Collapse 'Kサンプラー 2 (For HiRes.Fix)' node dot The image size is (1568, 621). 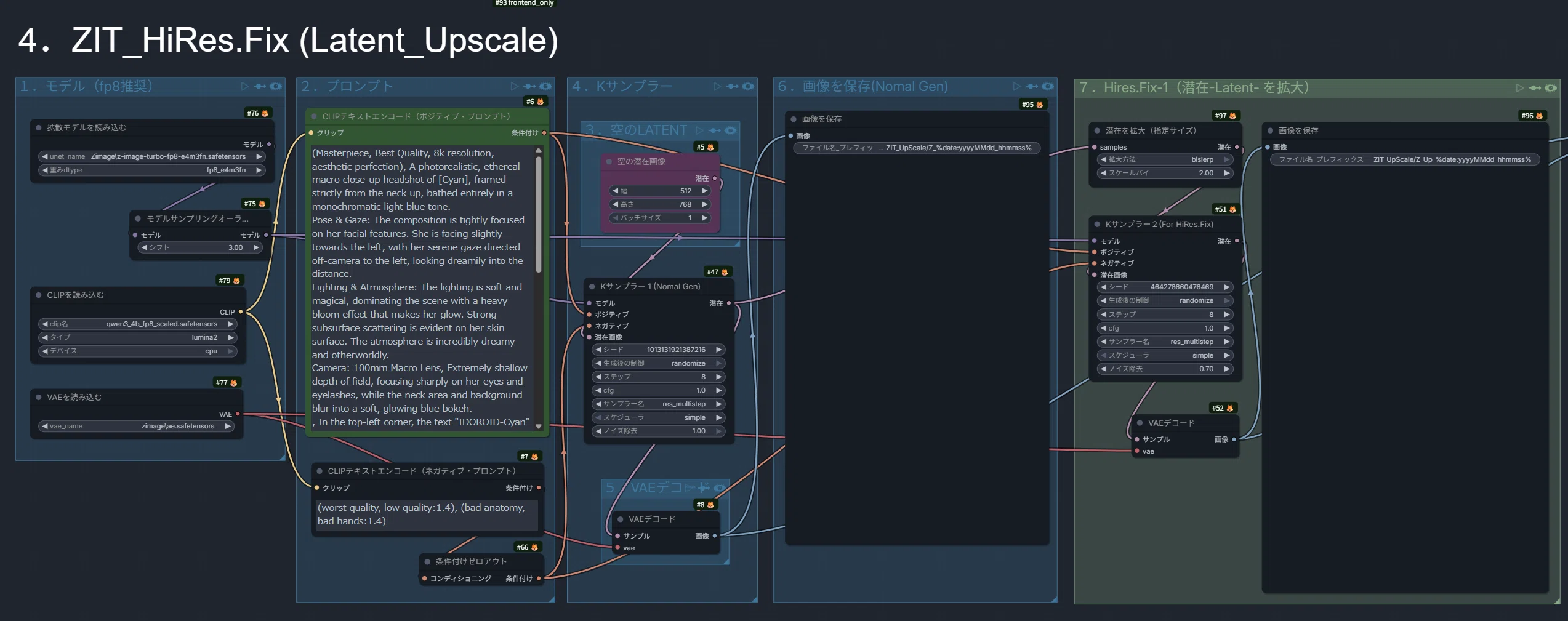coord(1097,224)
